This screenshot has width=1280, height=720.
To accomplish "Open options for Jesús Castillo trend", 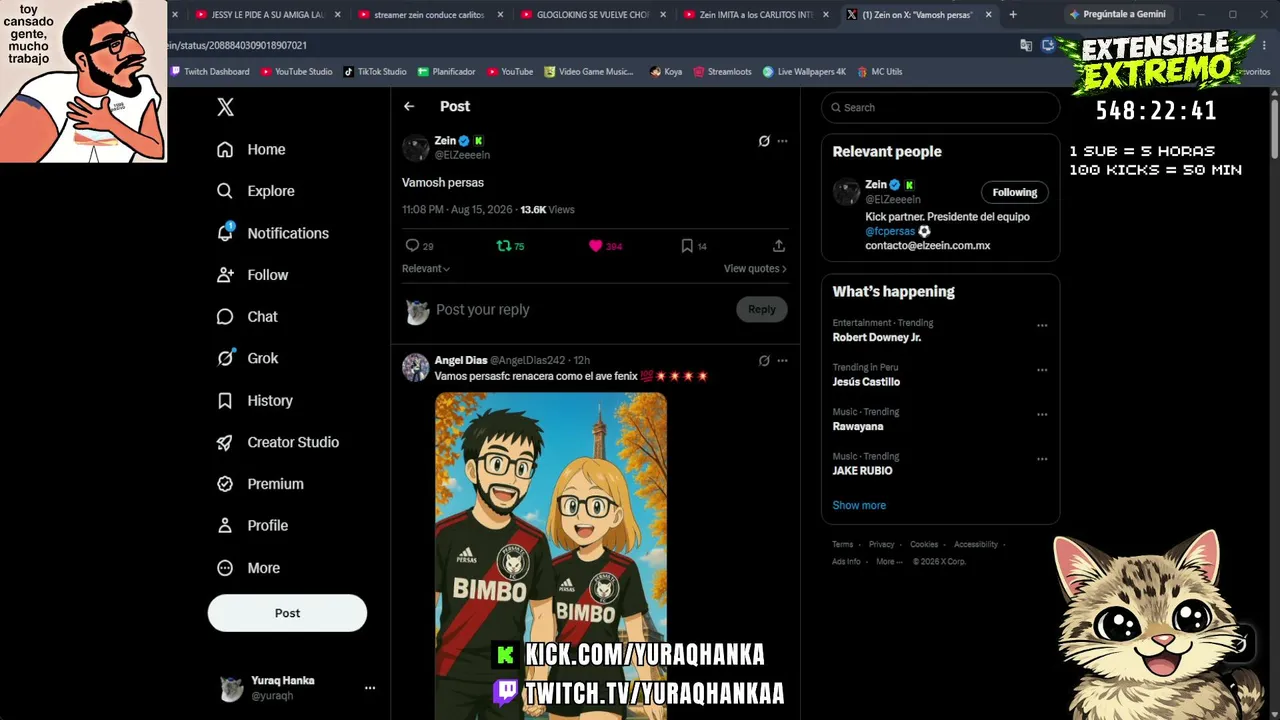I will (x=1042, y=370).
